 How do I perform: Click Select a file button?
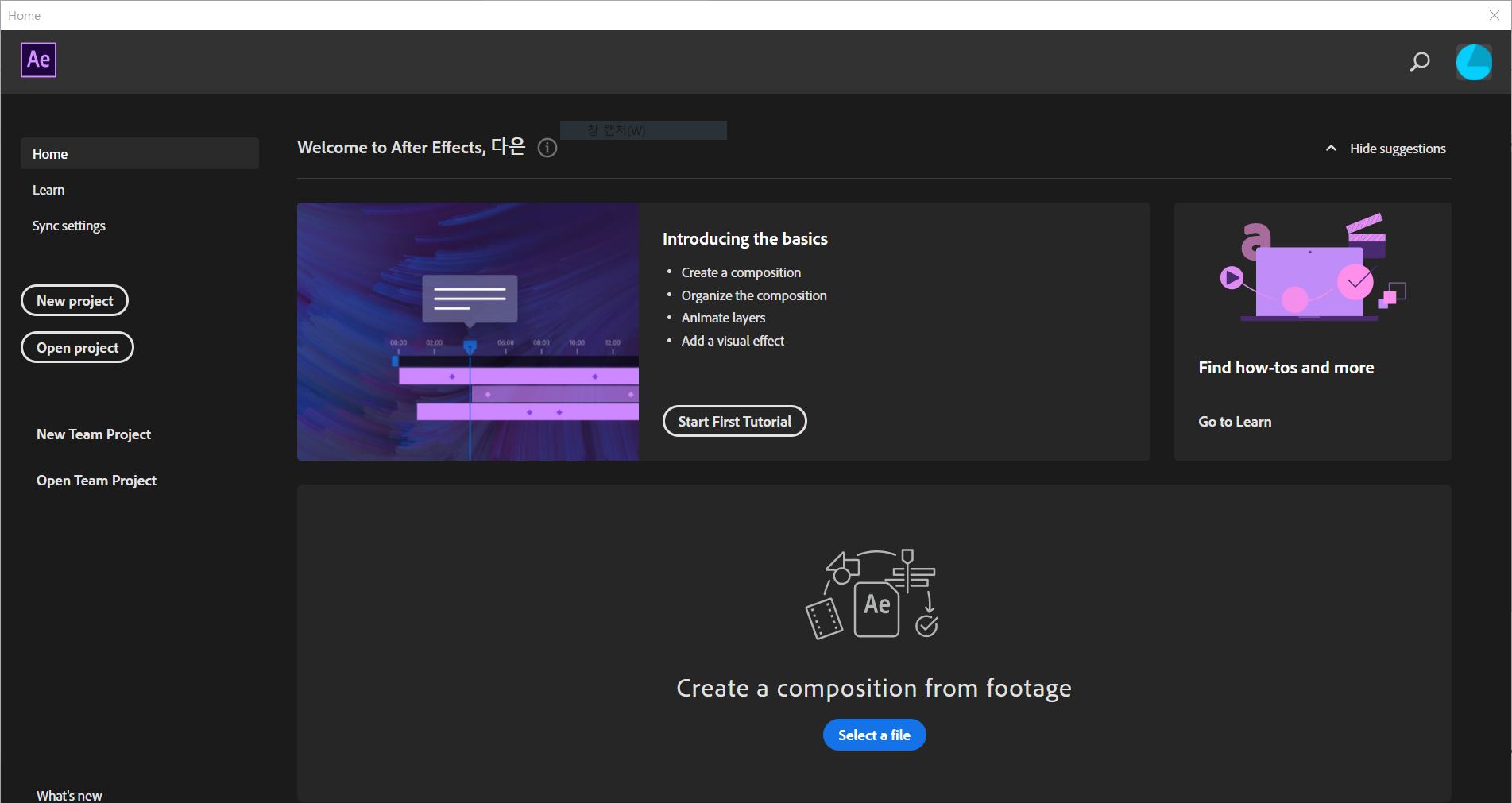[x=874, y=735]
